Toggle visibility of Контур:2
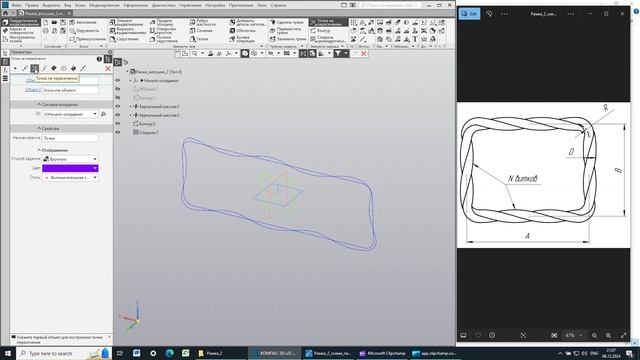Viewport: 640px width, 360px height. (x=118, y=124)
